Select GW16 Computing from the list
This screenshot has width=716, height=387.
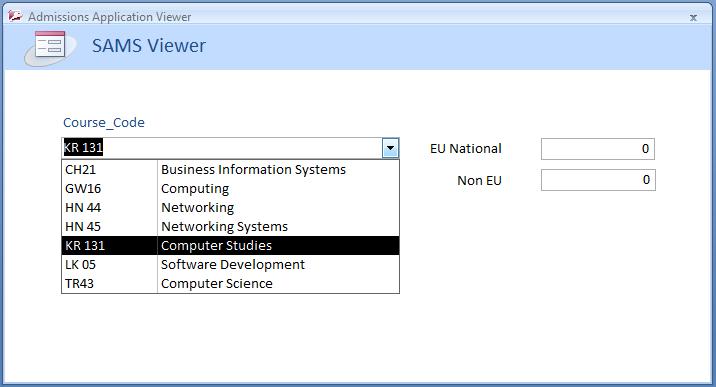point(231,188)
